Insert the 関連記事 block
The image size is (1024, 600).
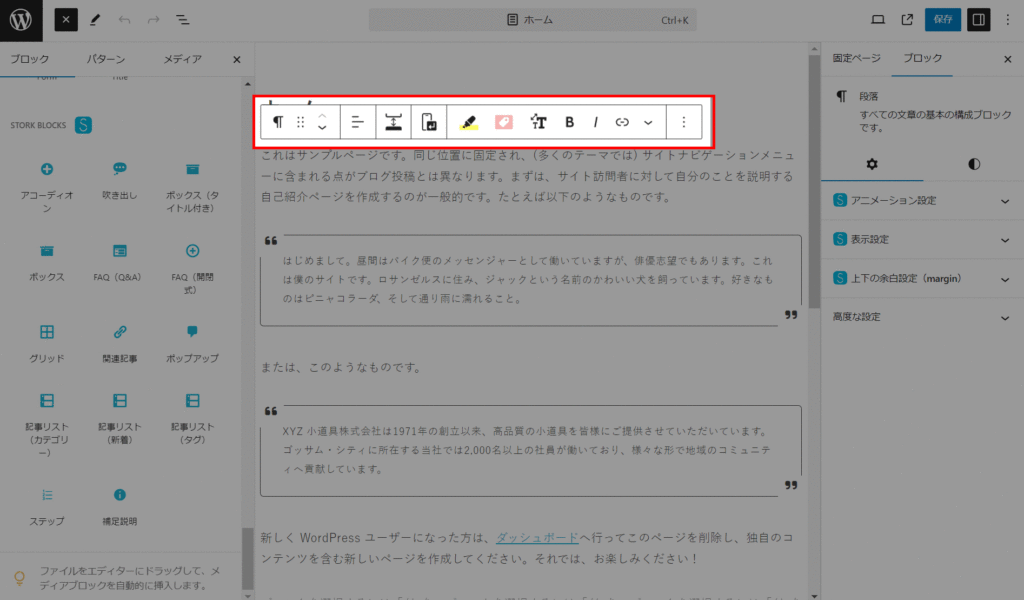pyautogui.click(x=120, y=343)
